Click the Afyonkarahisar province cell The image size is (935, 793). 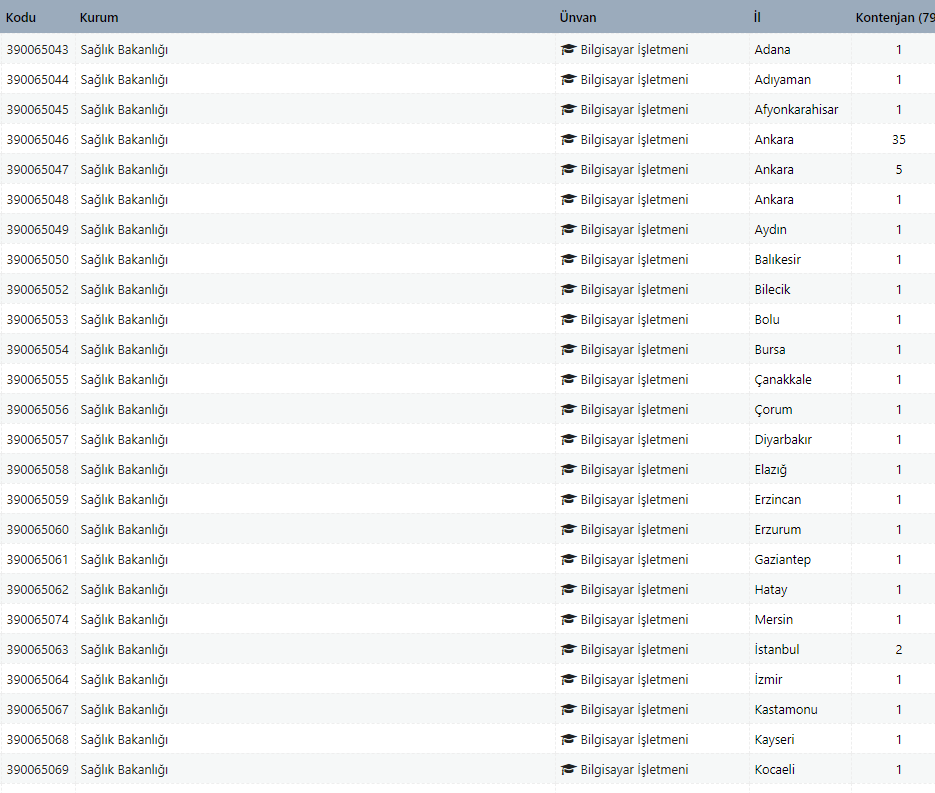coord(796,110)
